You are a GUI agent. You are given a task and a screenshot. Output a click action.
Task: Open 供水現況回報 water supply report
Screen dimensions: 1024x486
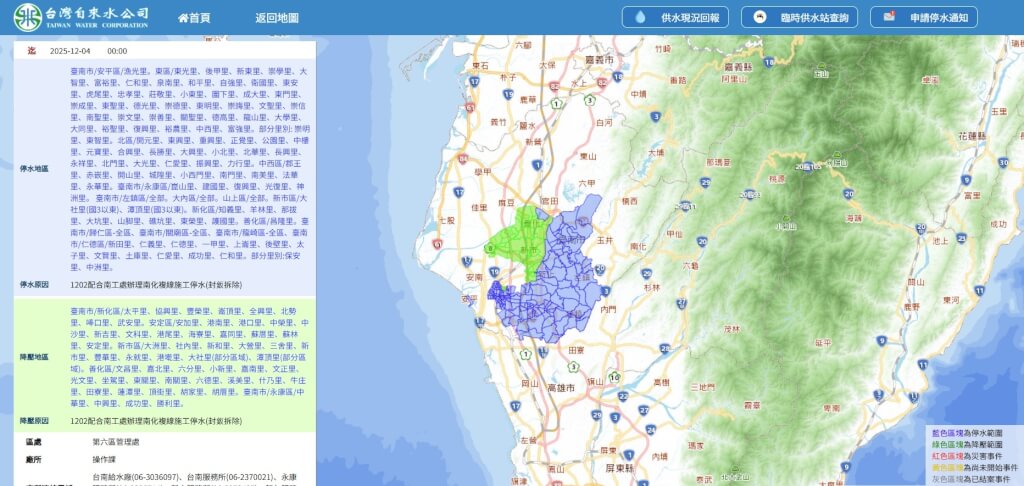click(677, 18)
